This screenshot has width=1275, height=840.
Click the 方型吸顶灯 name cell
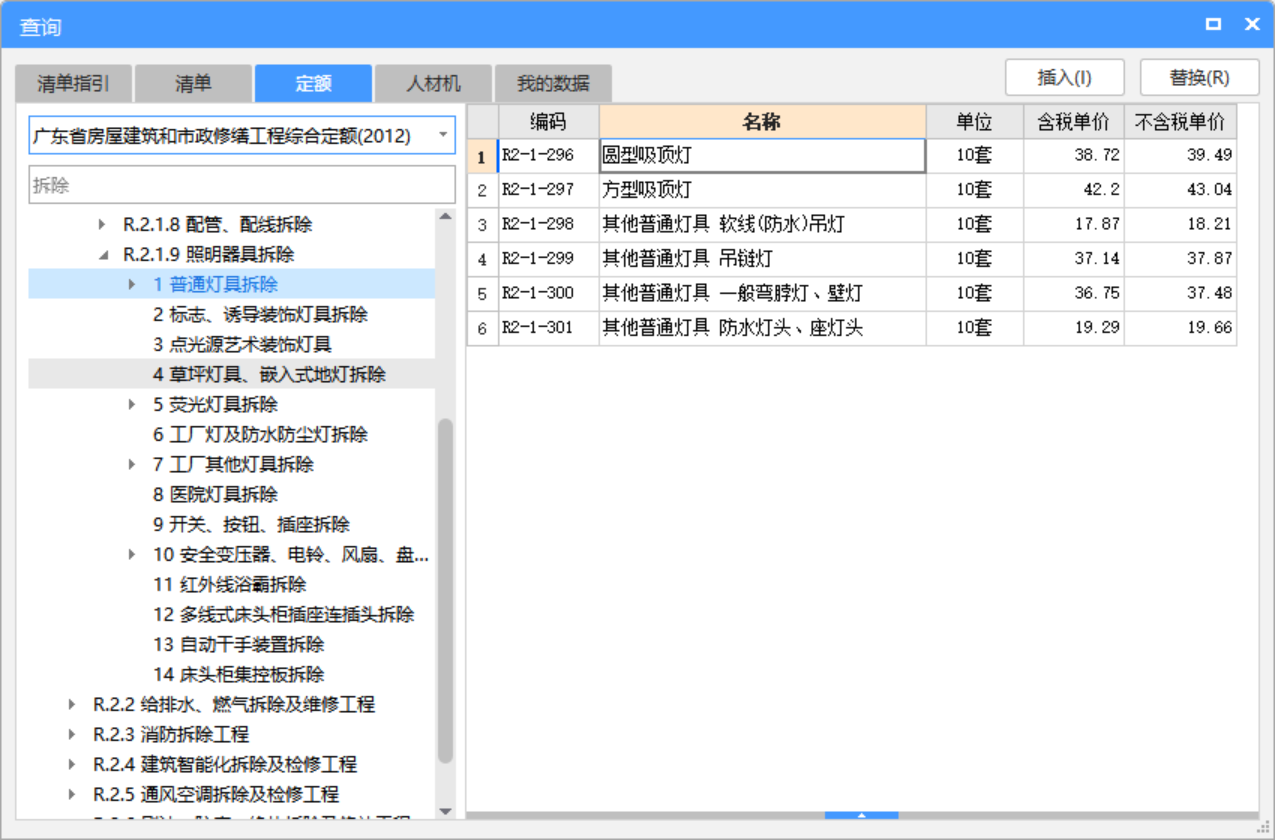click(x=762, y=190)
